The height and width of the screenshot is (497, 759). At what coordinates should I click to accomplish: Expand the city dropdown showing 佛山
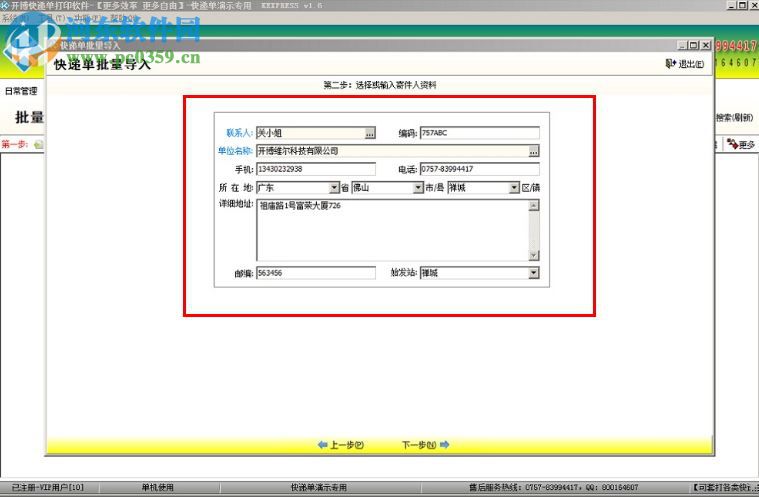[x=418, y=188]
